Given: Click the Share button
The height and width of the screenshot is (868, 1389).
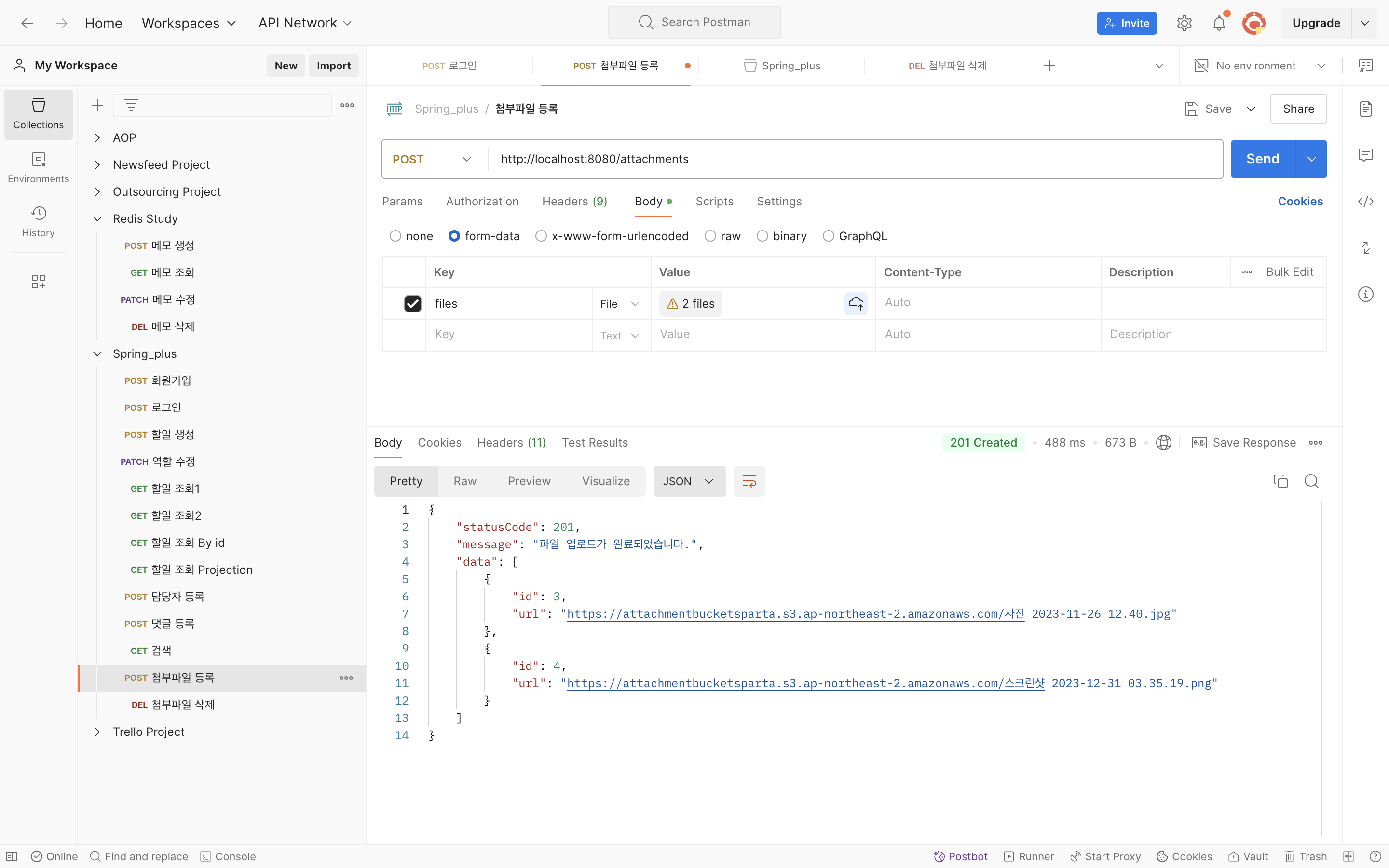Looking at the screenshot, I should coord(1298,108).
